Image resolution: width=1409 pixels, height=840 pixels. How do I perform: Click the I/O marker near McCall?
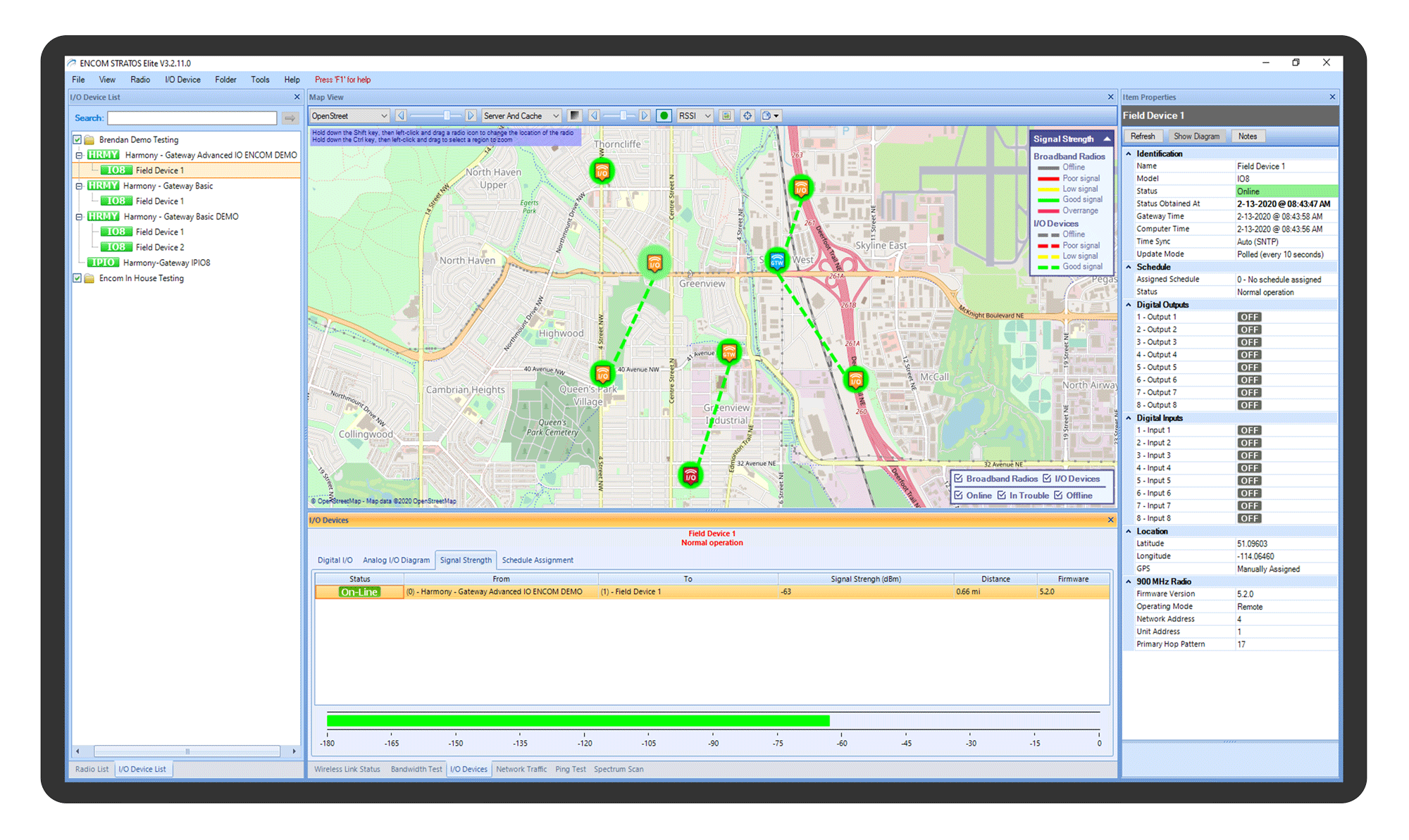(855, 380)
